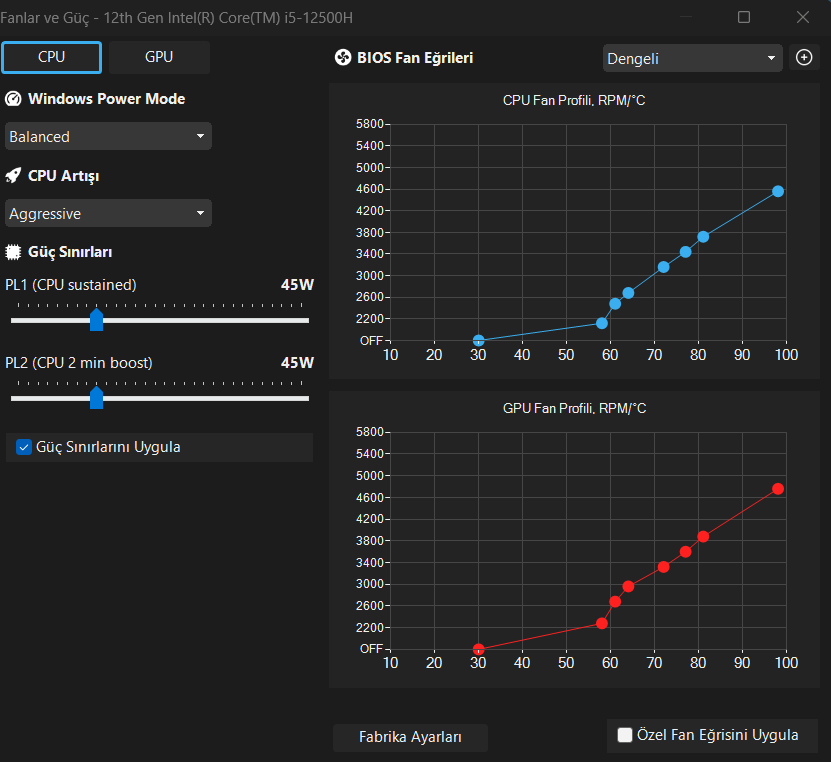Select the CPU fan curve point at 30°C
Viewport: 831px width, 762px height.
(479, 340)
